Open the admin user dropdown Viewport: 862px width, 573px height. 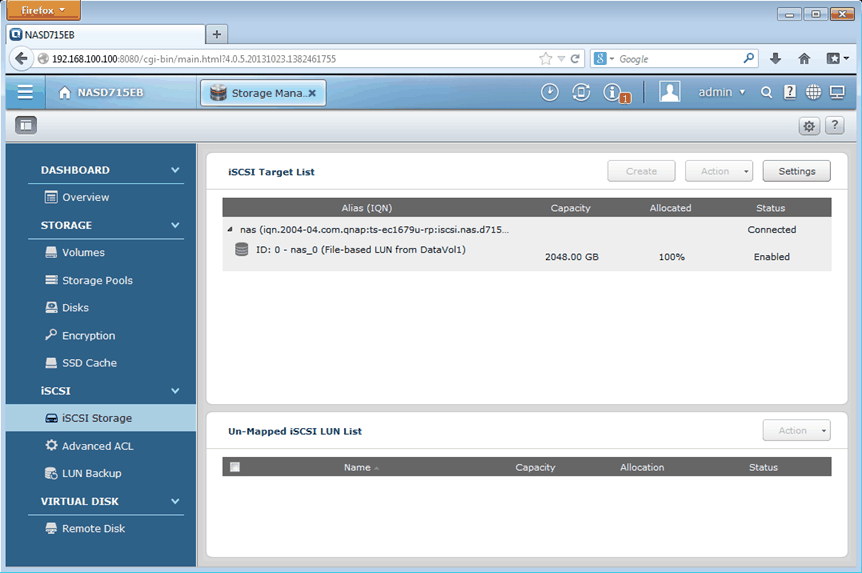[x=721, y=92]
